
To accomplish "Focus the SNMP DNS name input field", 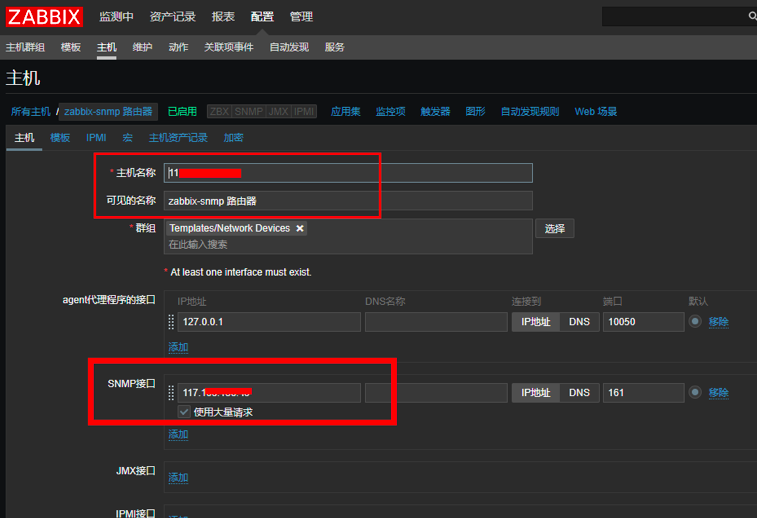I will [436, 393].
